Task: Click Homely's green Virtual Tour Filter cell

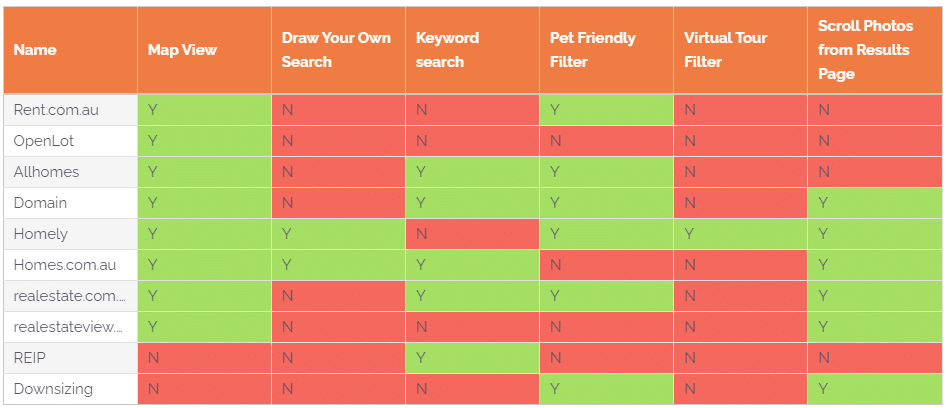Action: tap(740, 234)
